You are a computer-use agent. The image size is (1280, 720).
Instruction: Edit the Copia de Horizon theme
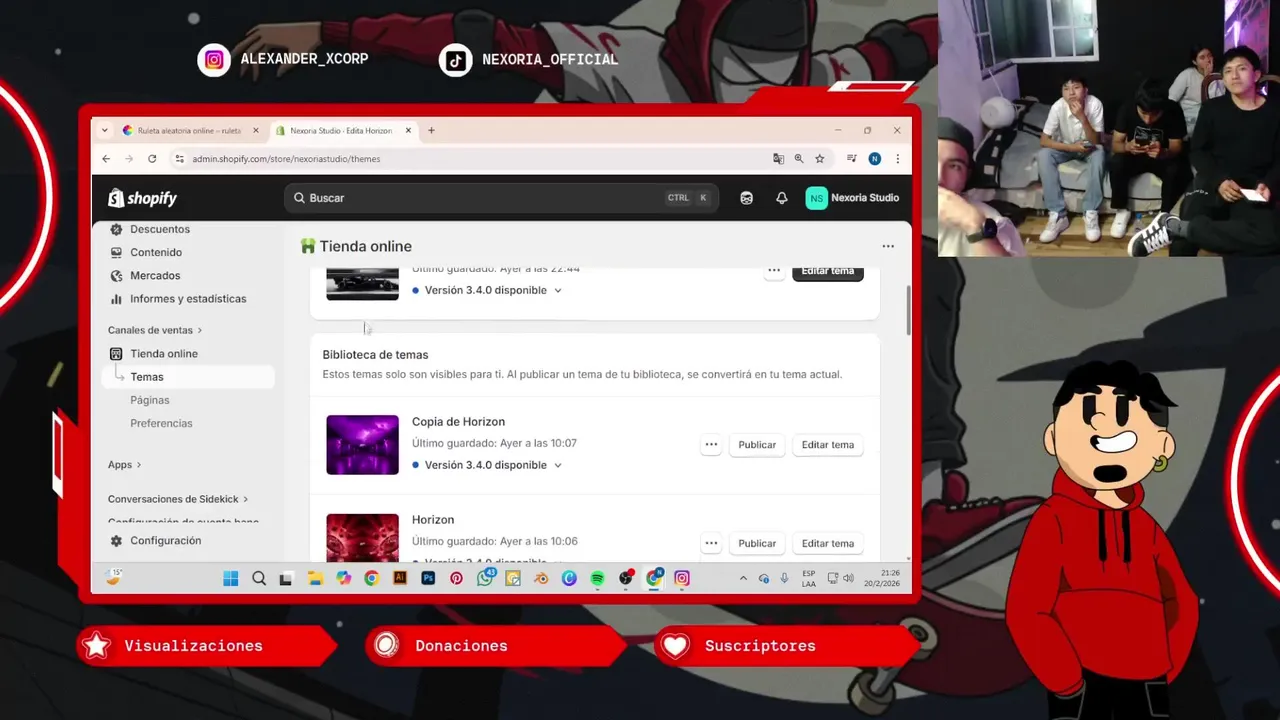coord(828,444)
